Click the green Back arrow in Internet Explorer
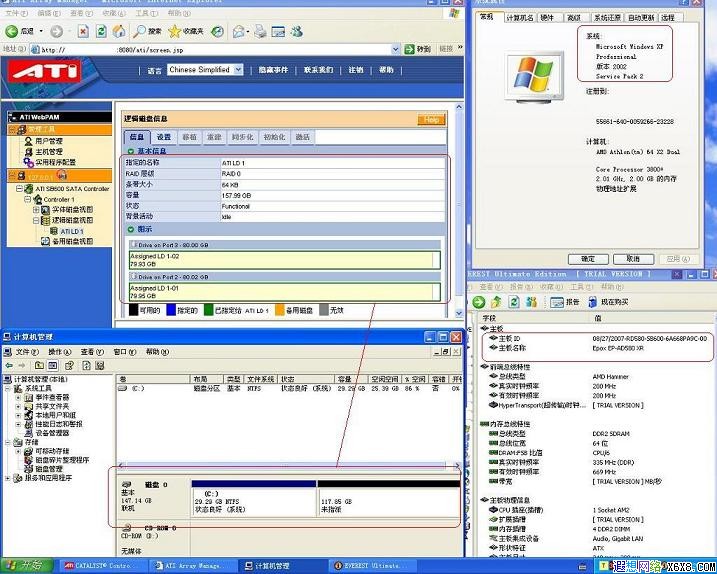Viewport: 717px width, 574px height. point(11,31)
